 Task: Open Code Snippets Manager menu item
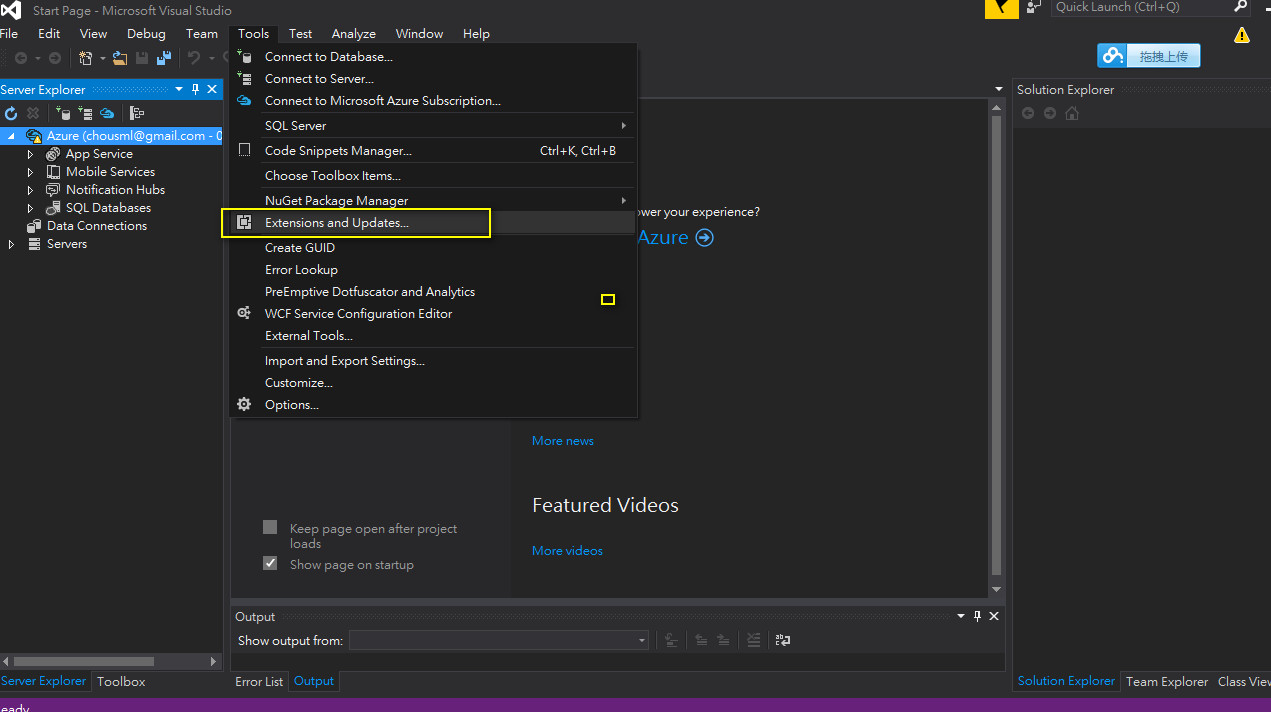click(x=433, y=150)
